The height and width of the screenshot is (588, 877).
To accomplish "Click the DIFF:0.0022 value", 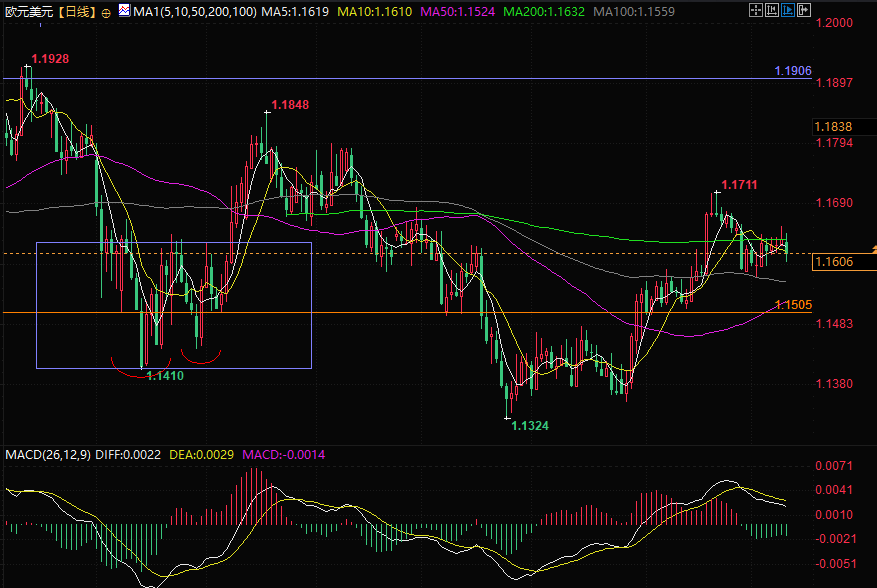I will coord(128,455).
